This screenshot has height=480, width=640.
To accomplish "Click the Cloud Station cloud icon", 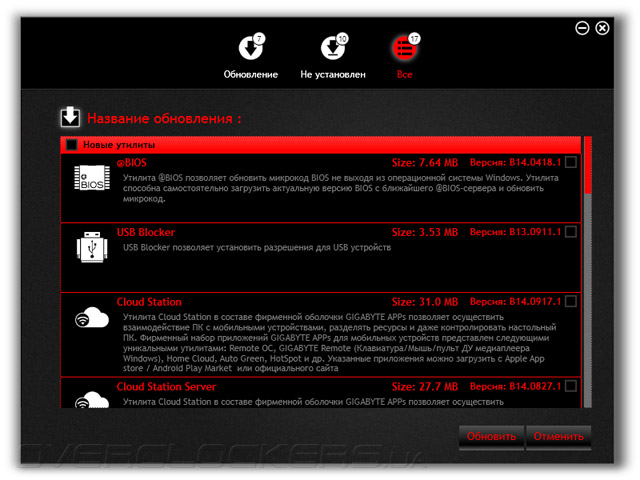I will (92, 317).
